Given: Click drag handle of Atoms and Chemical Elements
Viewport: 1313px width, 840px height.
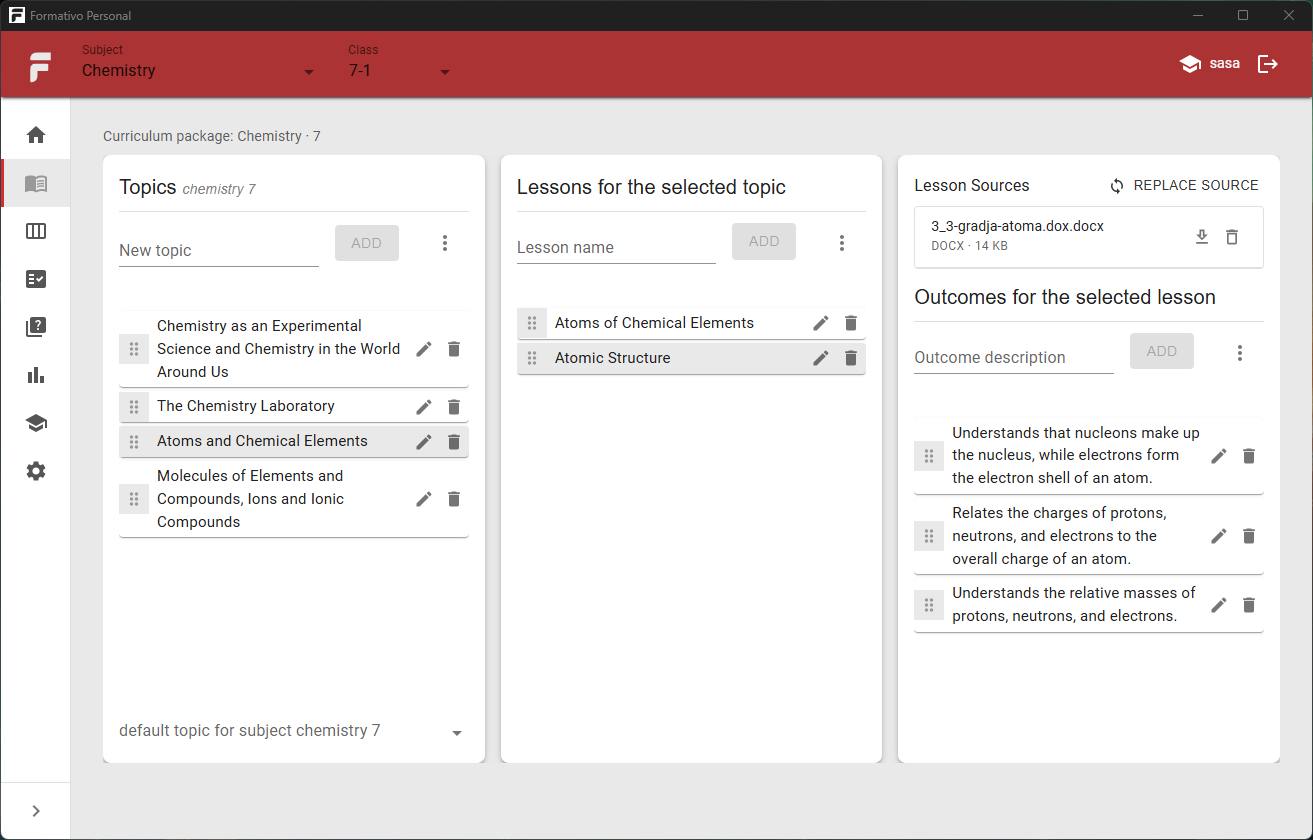Looking at the screenshot, I should coord(134,442).
